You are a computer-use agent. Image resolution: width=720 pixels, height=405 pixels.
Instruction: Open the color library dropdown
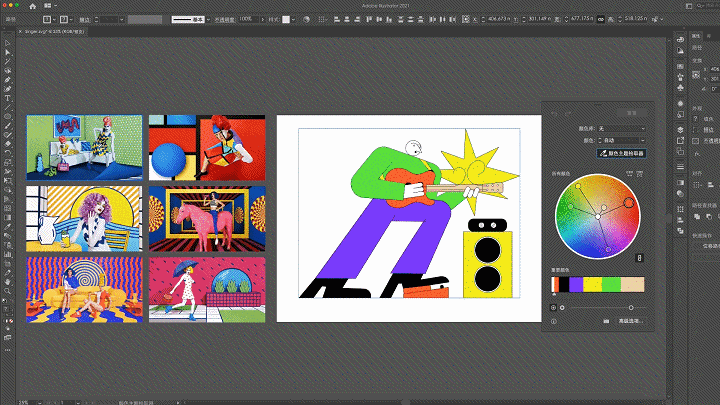point(620,128)
